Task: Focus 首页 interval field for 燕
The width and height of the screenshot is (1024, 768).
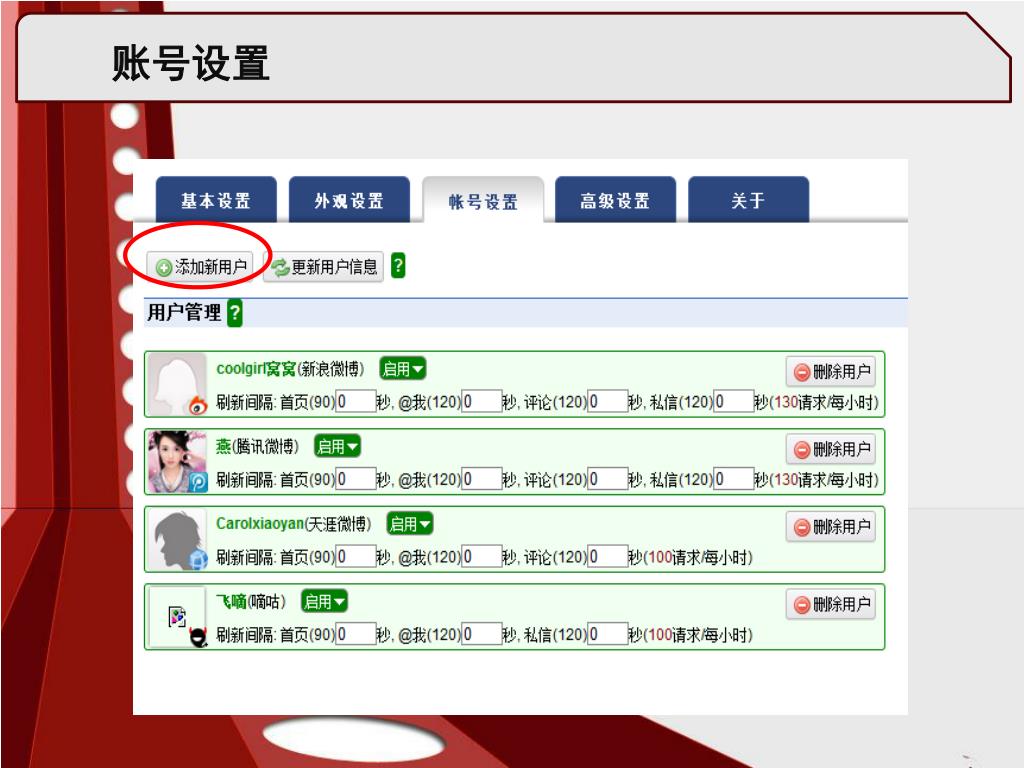Action: tap(355, 479)
